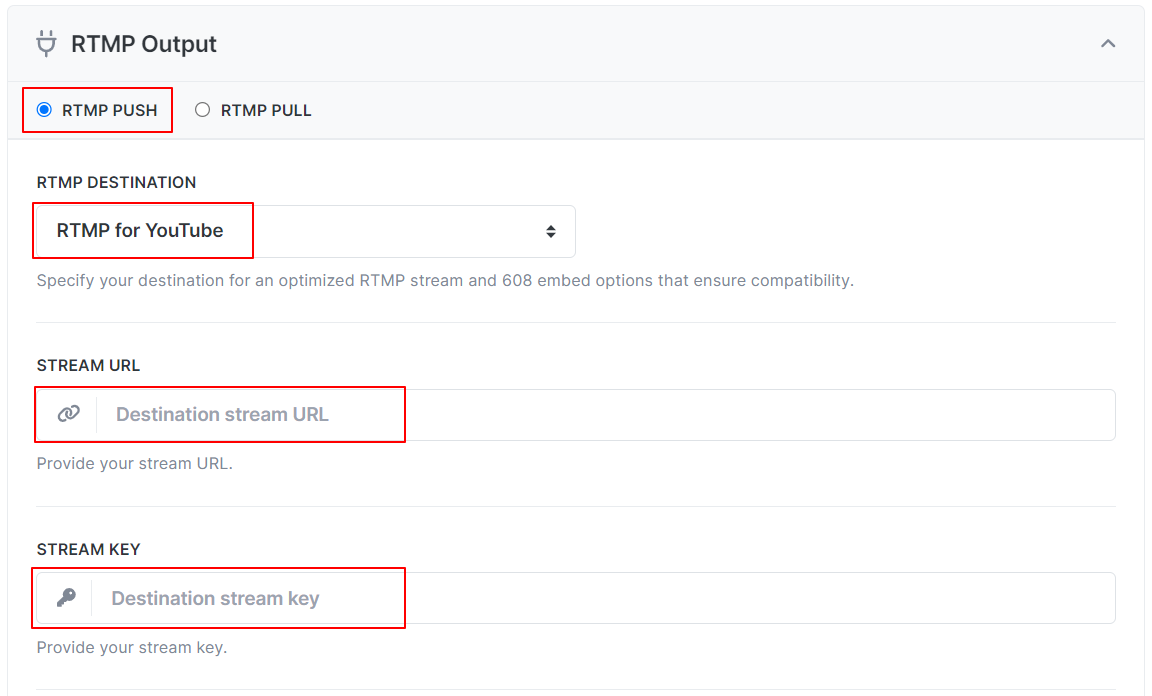Click the RTMP DESTINATION field label
The image size is (1152, 696).
click(116, 182)
